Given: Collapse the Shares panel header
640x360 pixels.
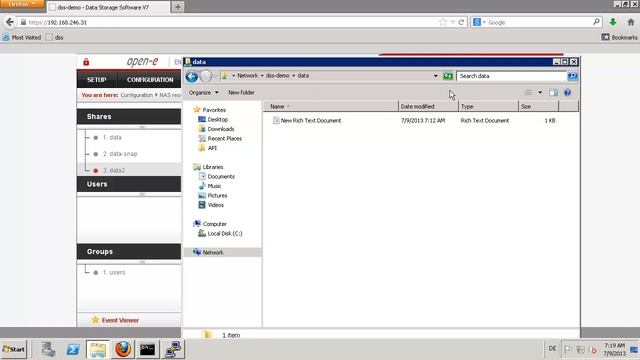Looking at the screenshot, I should click(129, 116).
